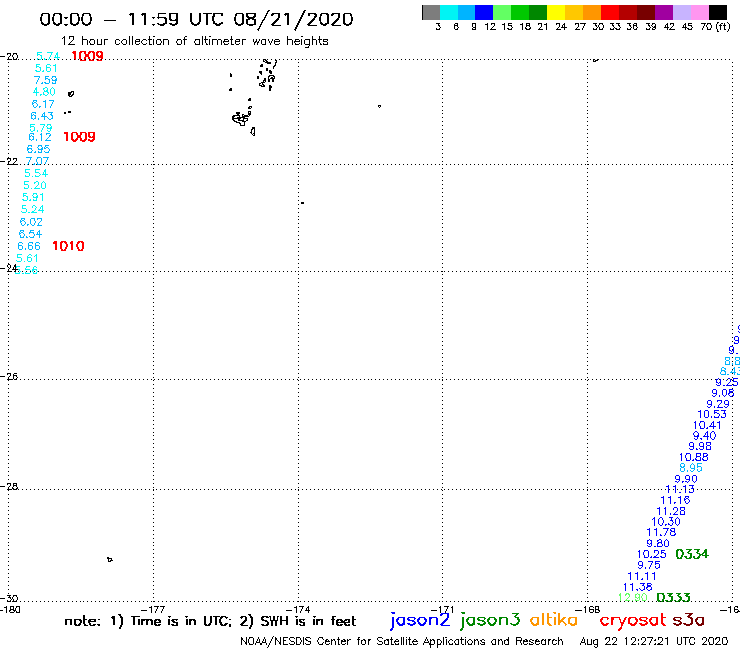The image size is (740, 650).
Task: Click the green '0333' time label
Action: [673, 597]
